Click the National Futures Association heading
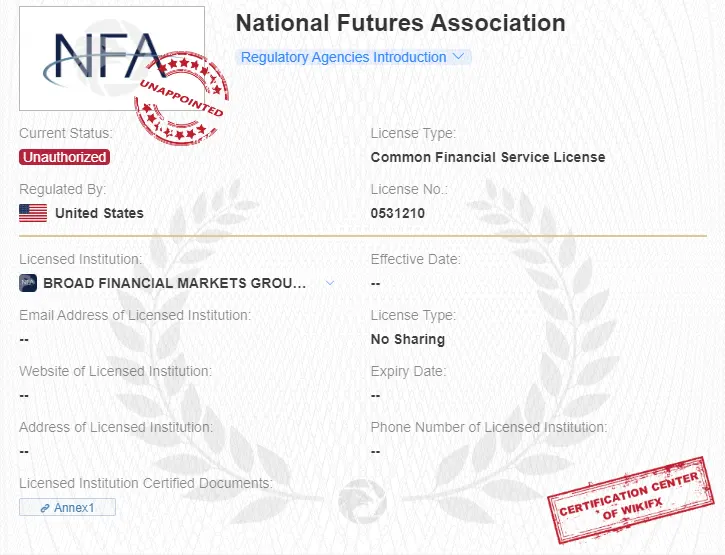725x555 pixels. pyautogui.click(x=400, y=23)
